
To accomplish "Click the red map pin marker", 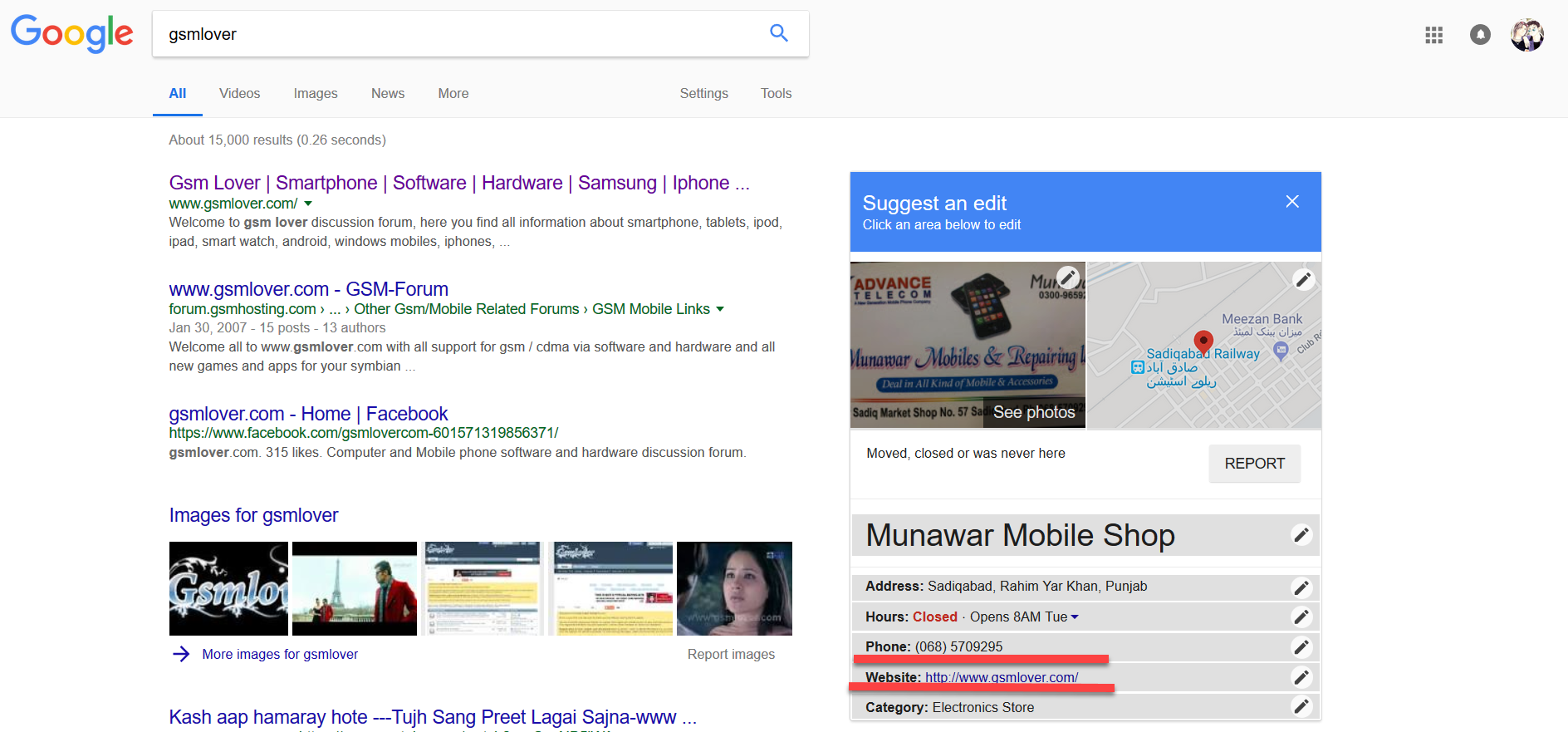I will 1203,341.
